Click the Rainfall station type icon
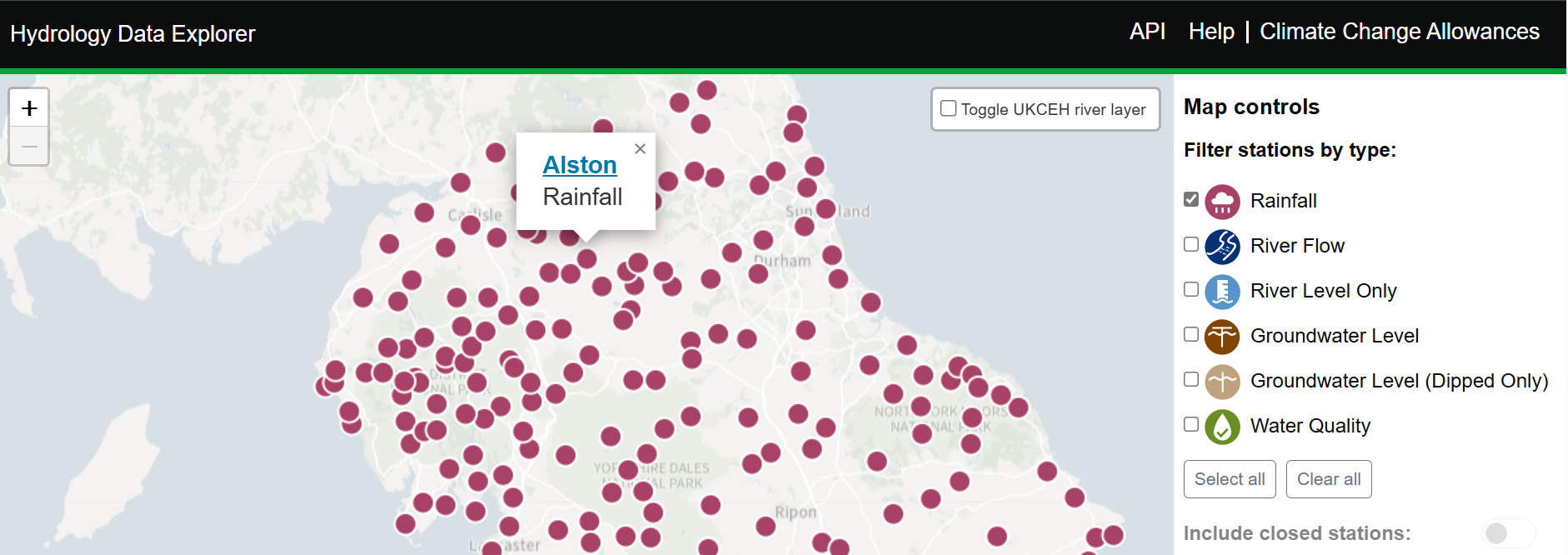Viewport: 1568px width, 555px height. (1222, 202)
